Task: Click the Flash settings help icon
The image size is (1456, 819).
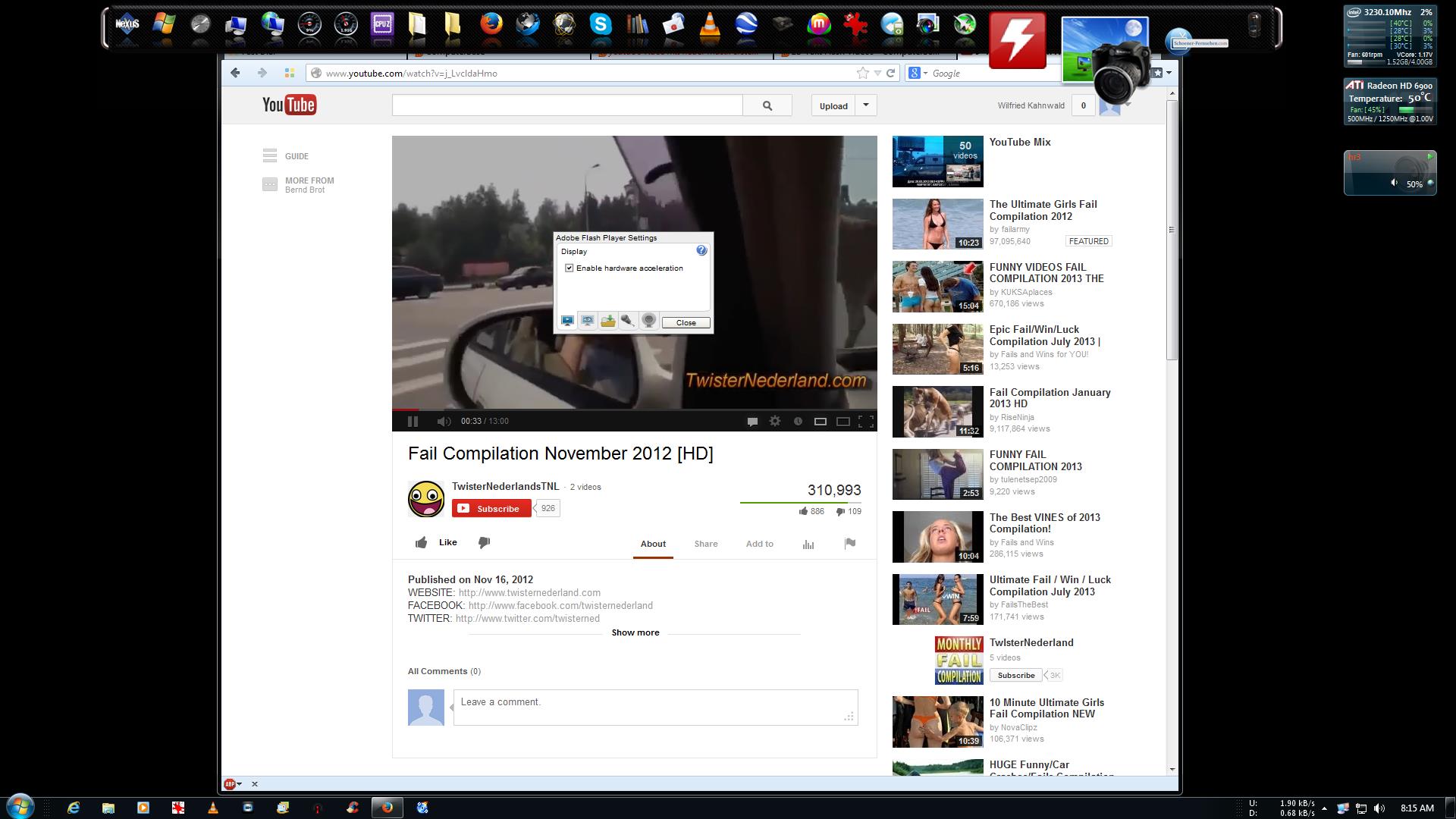Action: click(x=701, y=251)
